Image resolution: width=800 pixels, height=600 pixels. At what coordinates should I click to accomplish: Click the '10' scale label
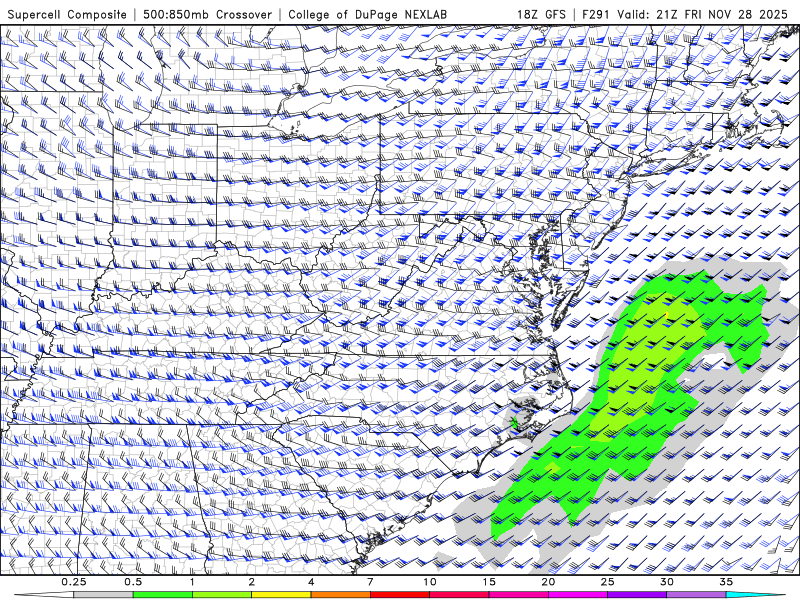430,582
